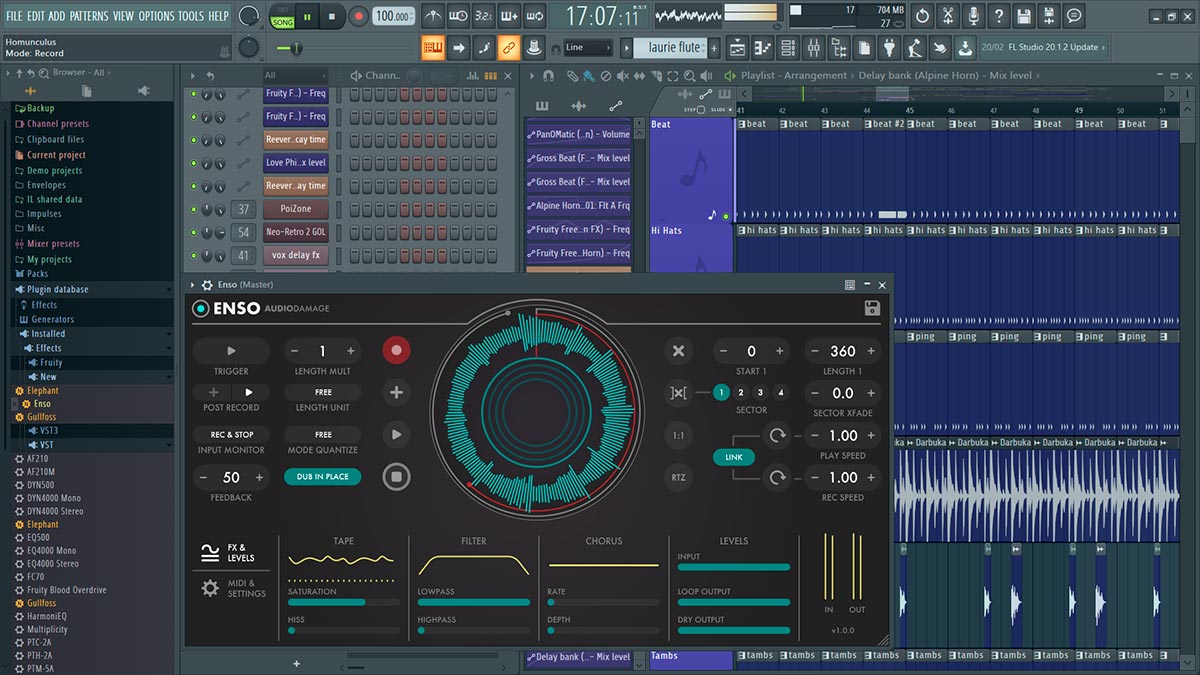Open the OPTIONS menu
1200x675 pixels.
(x=156, y=16)
